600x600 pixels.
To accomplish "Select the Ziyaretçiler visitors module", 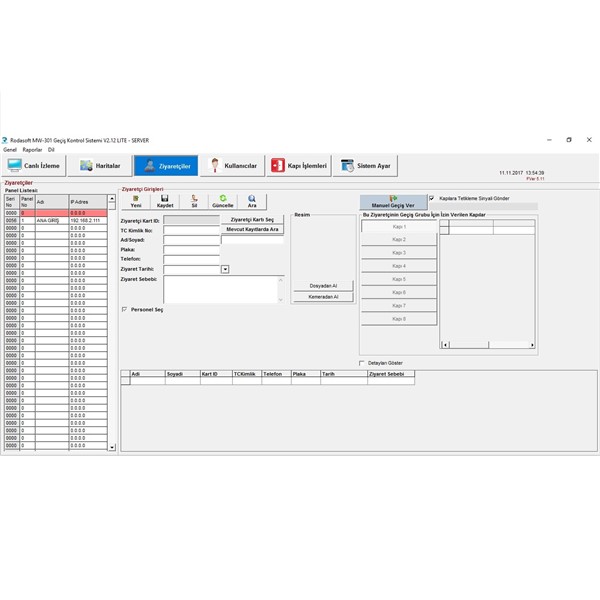I will [166, 166].
